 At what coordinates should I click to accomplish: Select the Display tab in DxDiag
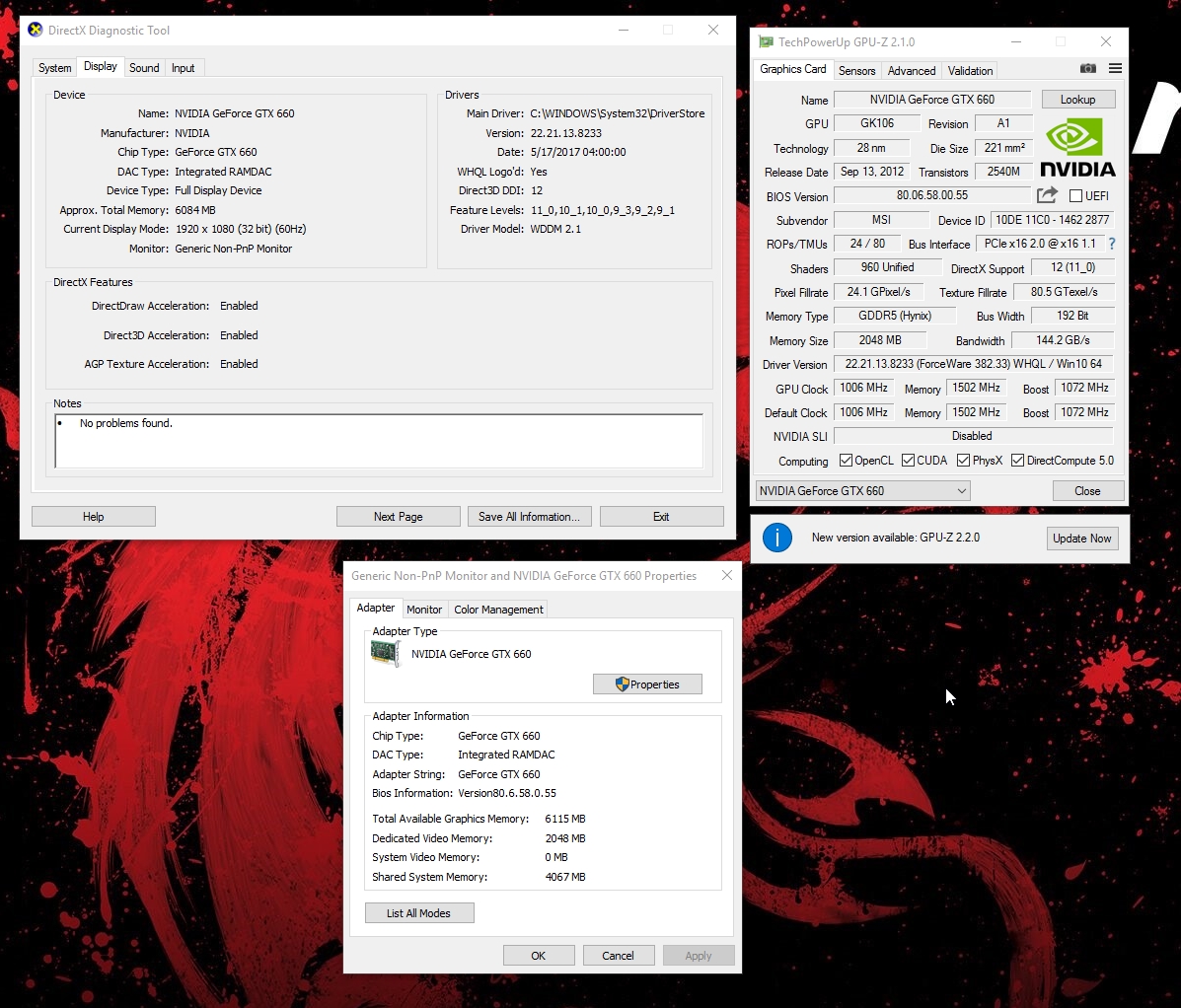click(101, 66)
